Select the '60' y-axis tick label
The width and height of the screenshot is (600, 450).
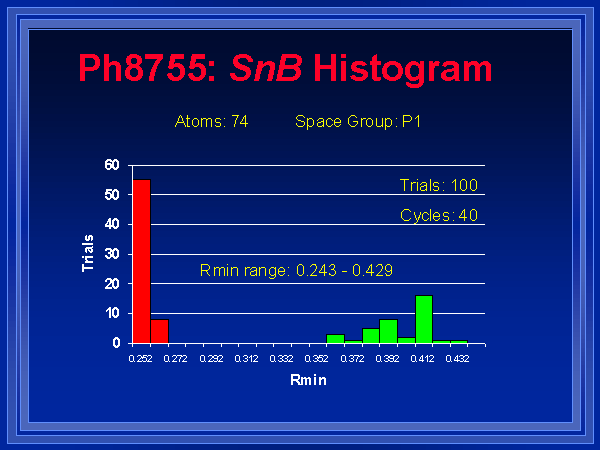point(112,165)
